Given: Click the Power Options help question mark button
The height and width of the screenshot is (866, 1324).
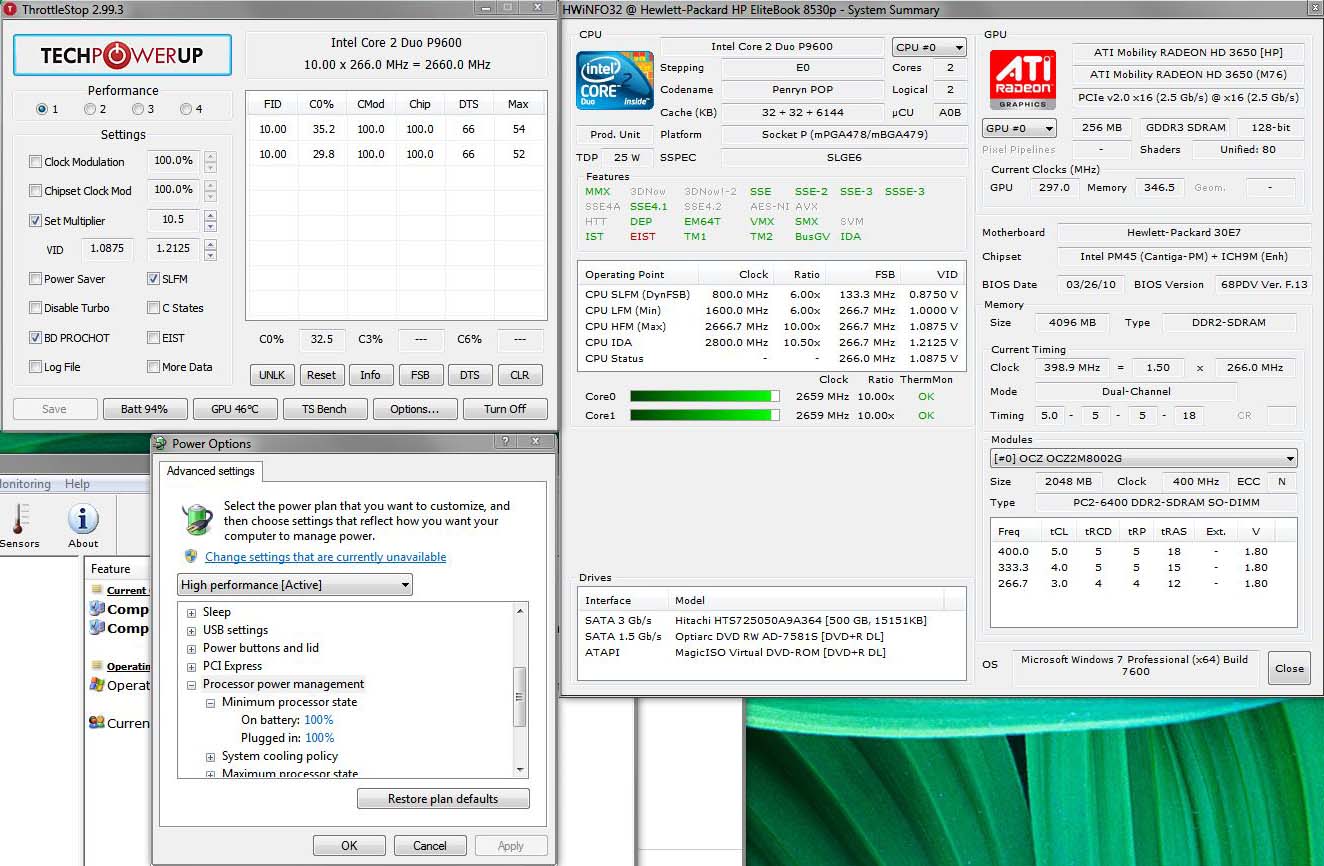Looking at the screenshot, I should [507, 441].
